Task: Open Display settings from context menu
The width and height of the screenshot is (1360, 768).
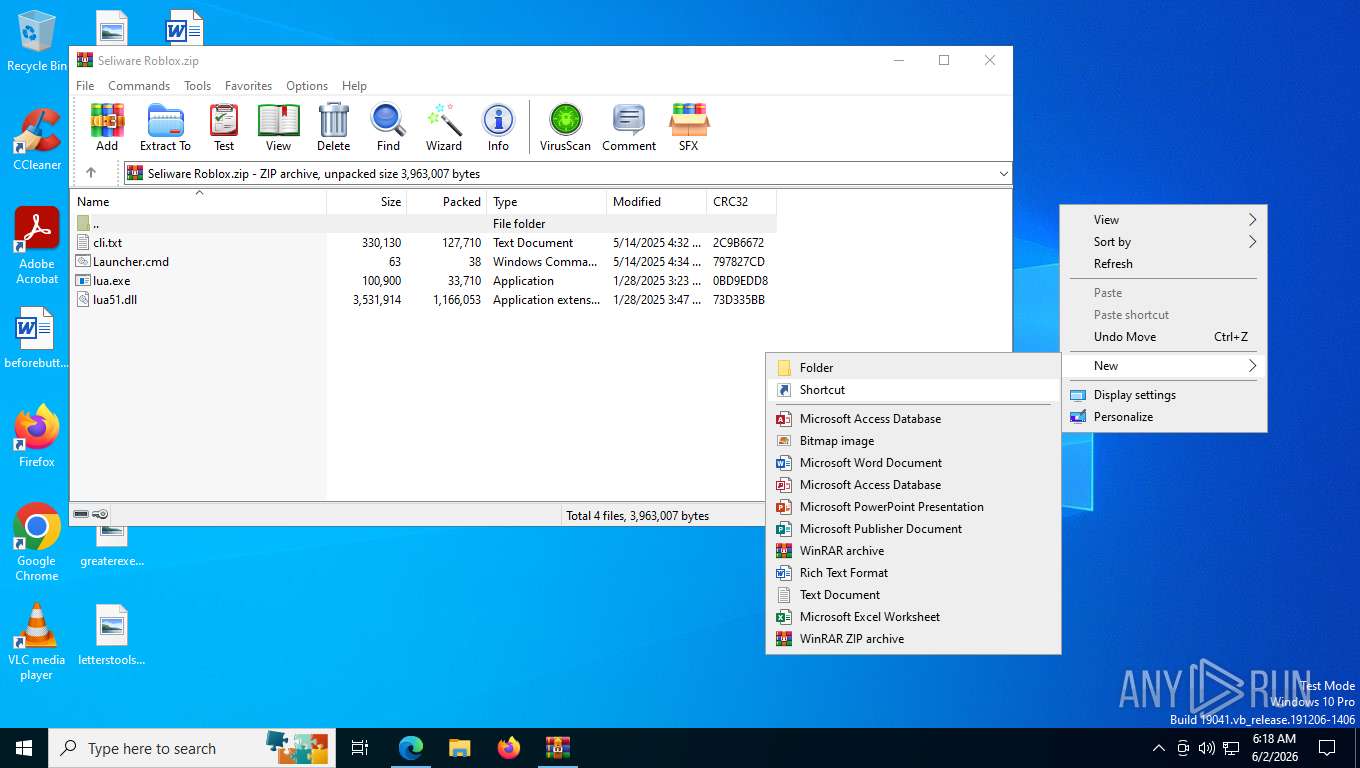Action: [1164, 395]
